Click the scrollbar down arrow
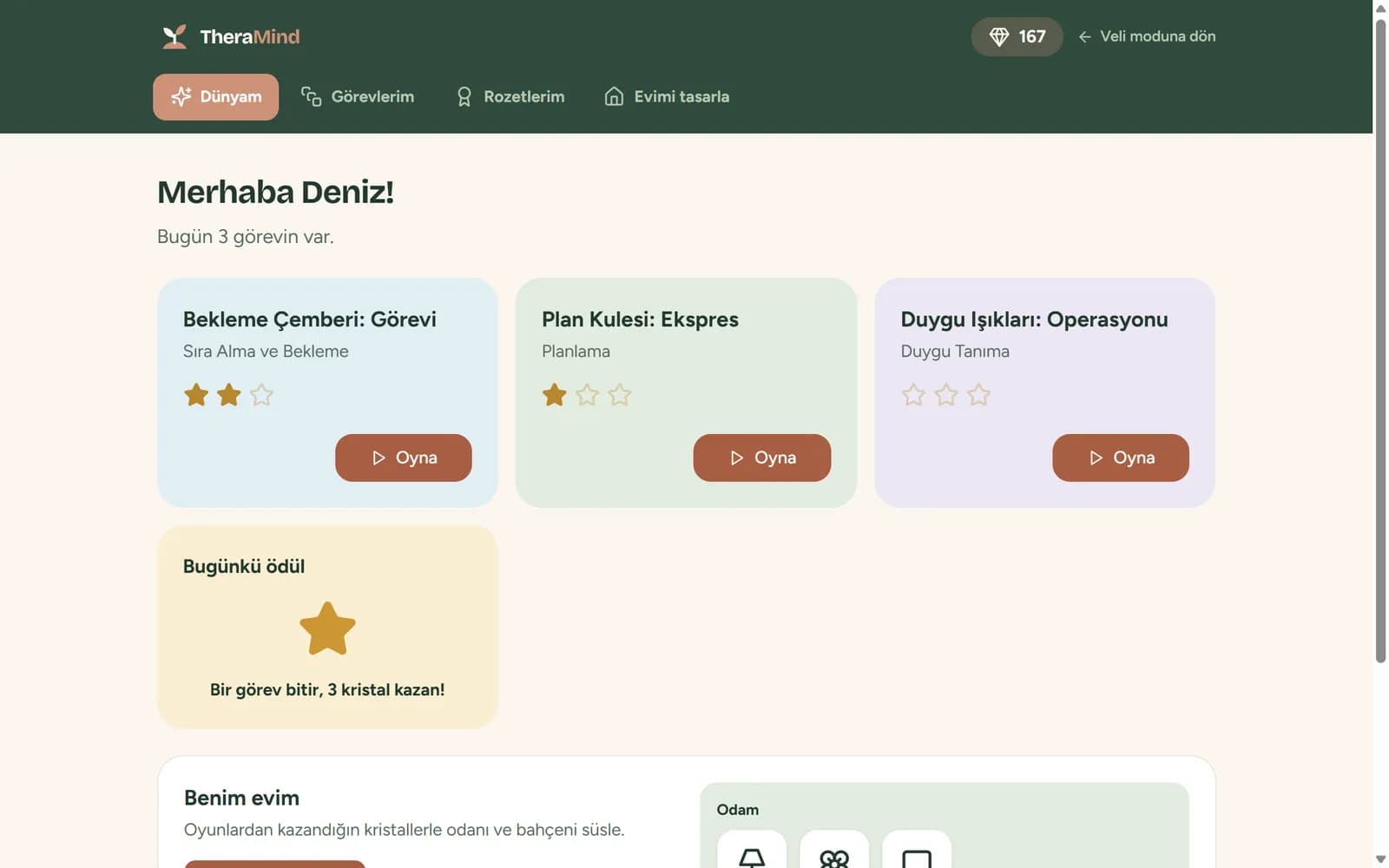The height and width of the screenshot is (868, 1389). [1380, 859]
